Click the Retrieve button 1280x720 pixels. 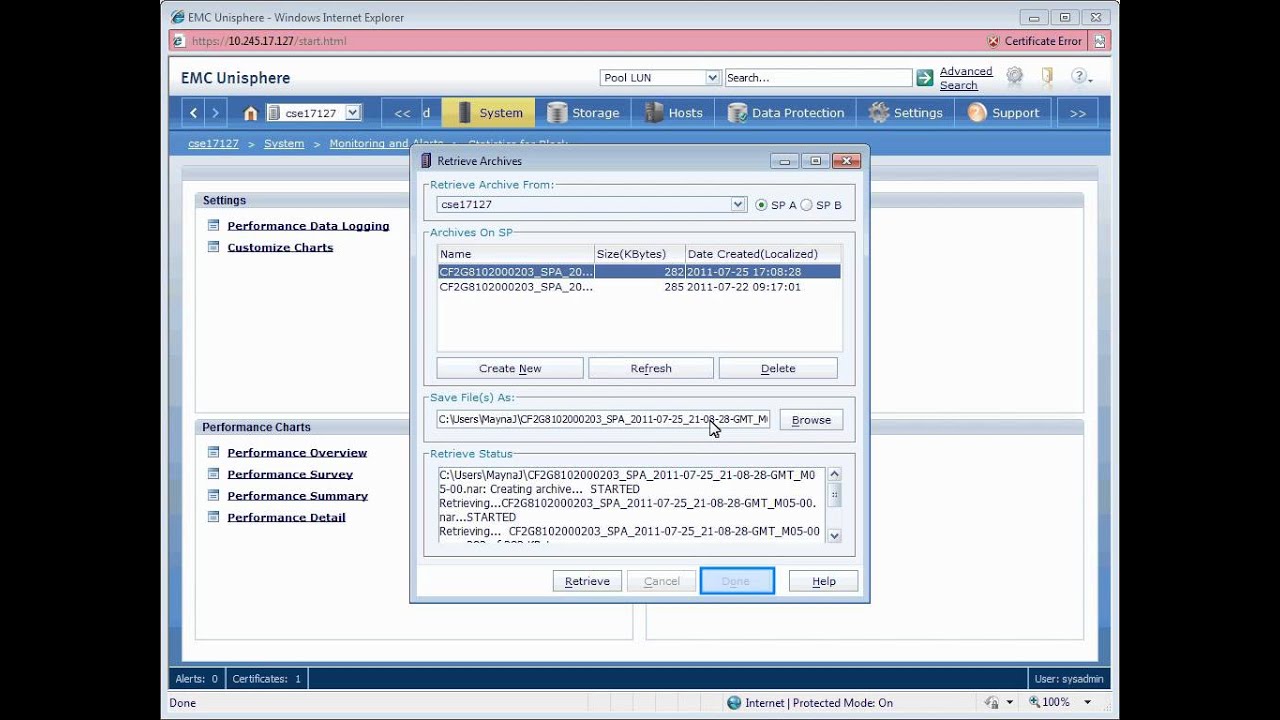tap(587, 581)
